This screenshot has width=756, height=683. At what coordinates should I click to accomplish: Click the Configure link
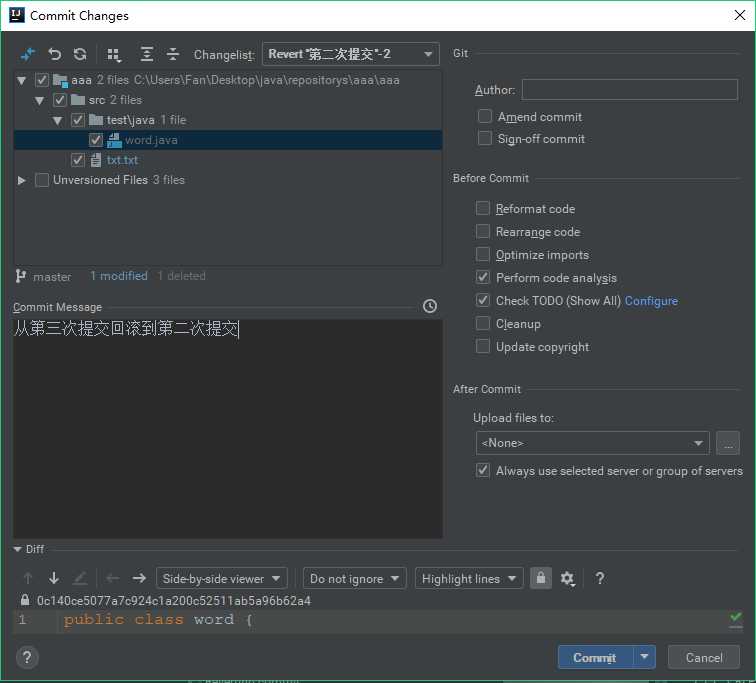[651, 301]
